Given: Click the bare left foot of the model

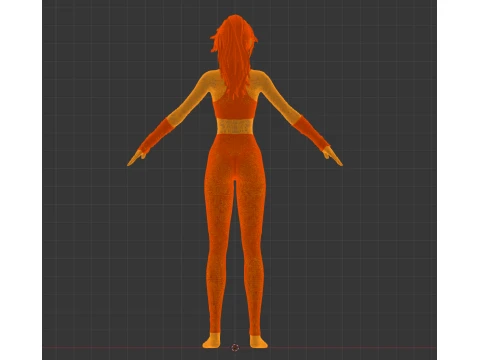Looking at the screenshot, I should click(212, 341).
